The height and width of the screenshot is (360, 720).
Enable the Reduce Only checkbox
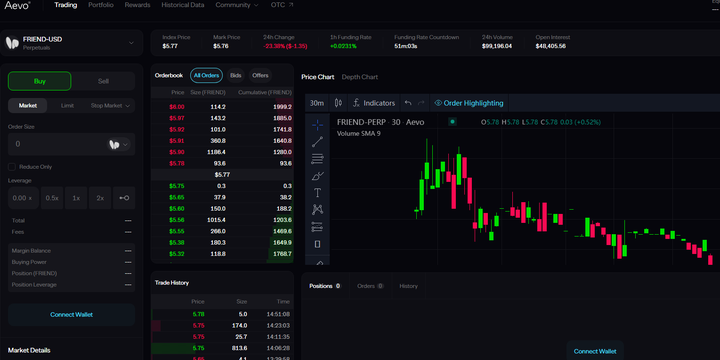(x=12, y=167)
